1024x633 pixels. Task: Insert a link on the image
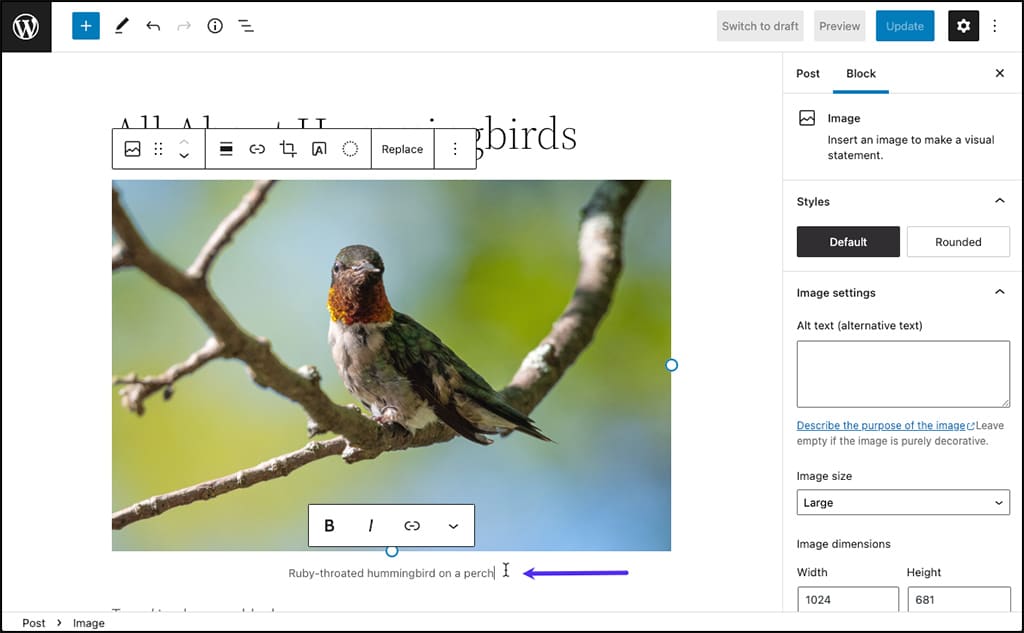pos(256,148)
